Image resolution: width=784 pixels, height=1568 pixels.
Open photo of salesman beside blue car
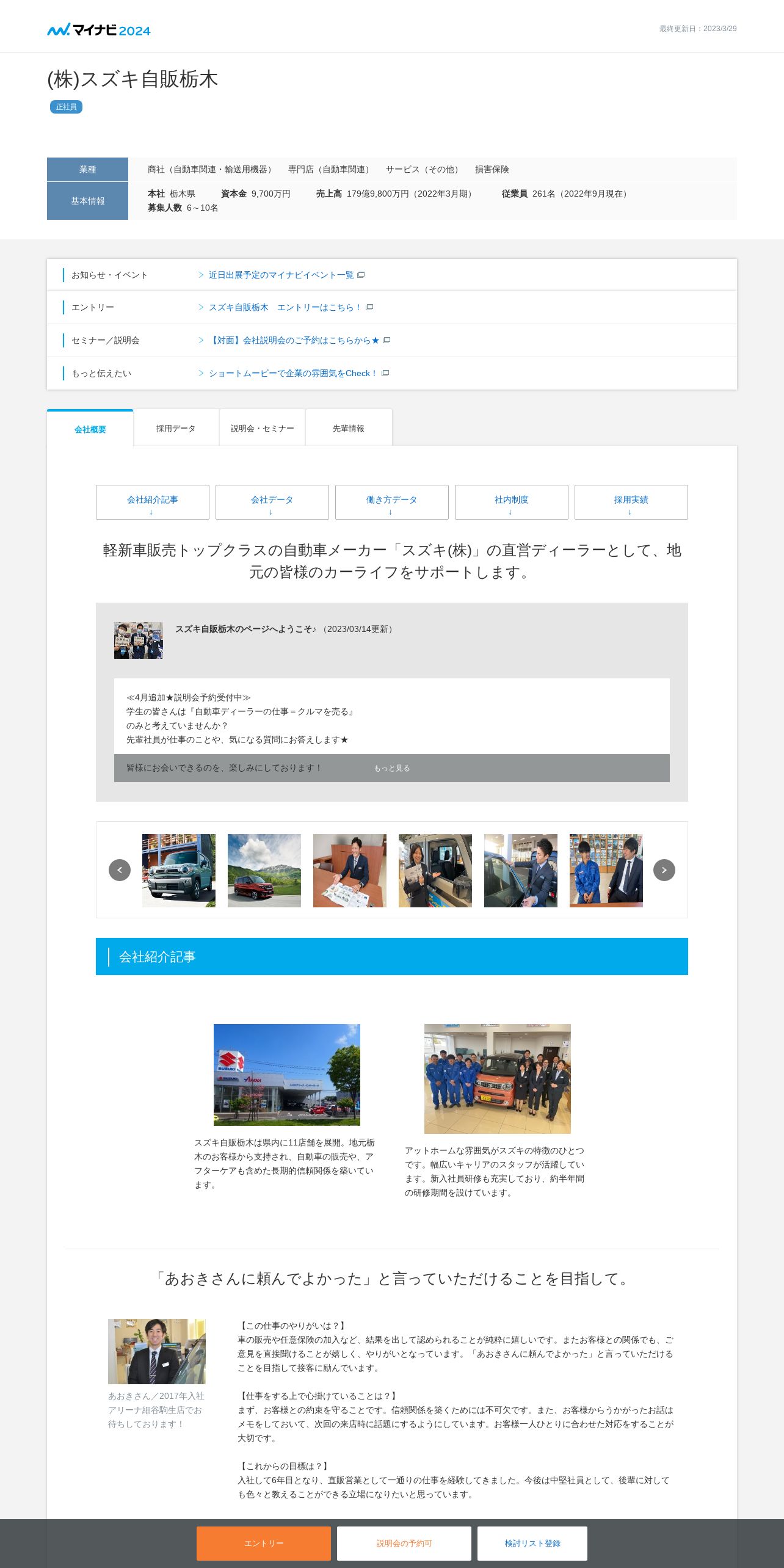521,871
